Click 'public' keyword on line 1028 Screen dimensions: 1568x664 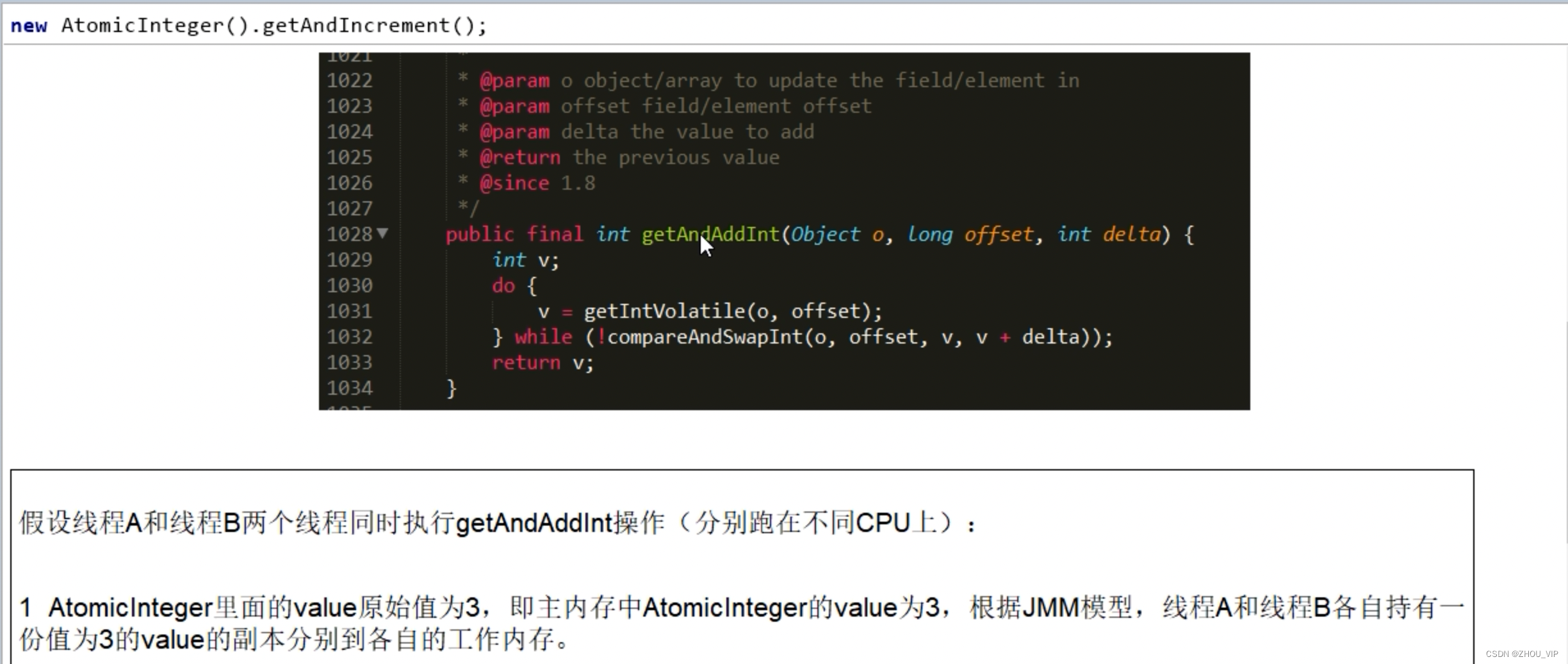(x=480, y=235)
